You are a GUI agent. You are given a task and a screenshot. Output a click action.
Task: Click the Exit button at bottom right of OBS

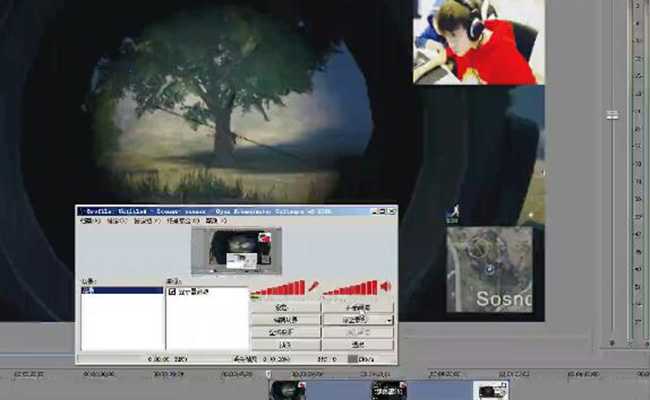coord(357,344)
